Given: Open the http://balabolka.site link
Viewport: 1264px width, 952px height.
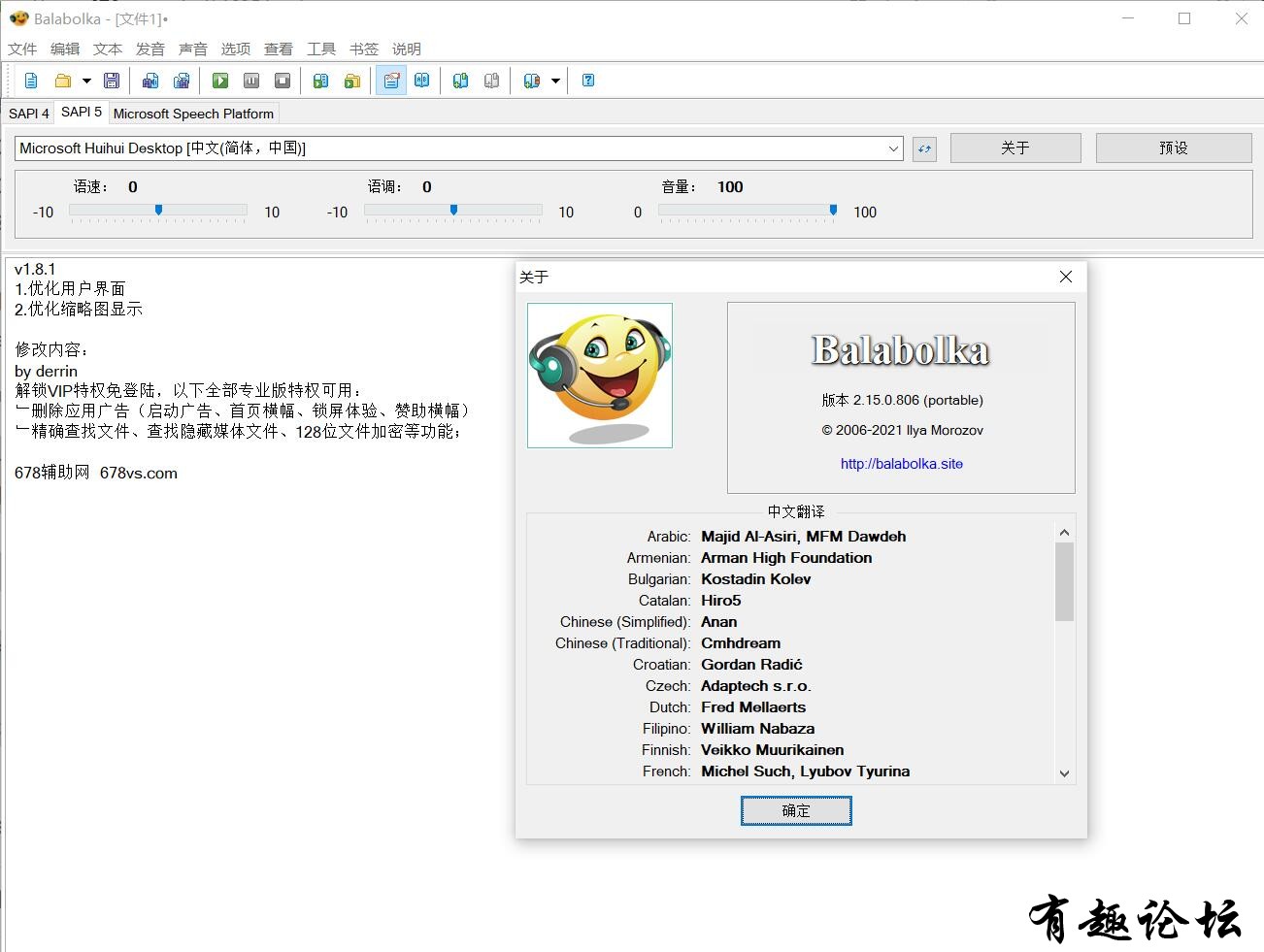Looking at the screenshot, I should coord(902,464).
